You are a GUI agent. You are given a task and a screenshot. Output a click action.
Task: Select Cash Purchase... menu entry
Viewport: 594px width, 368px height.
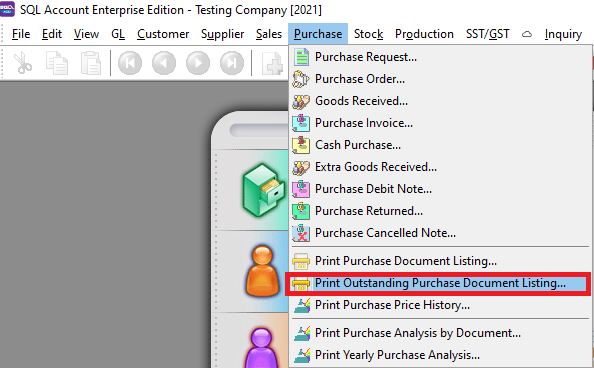pos(439,145)
